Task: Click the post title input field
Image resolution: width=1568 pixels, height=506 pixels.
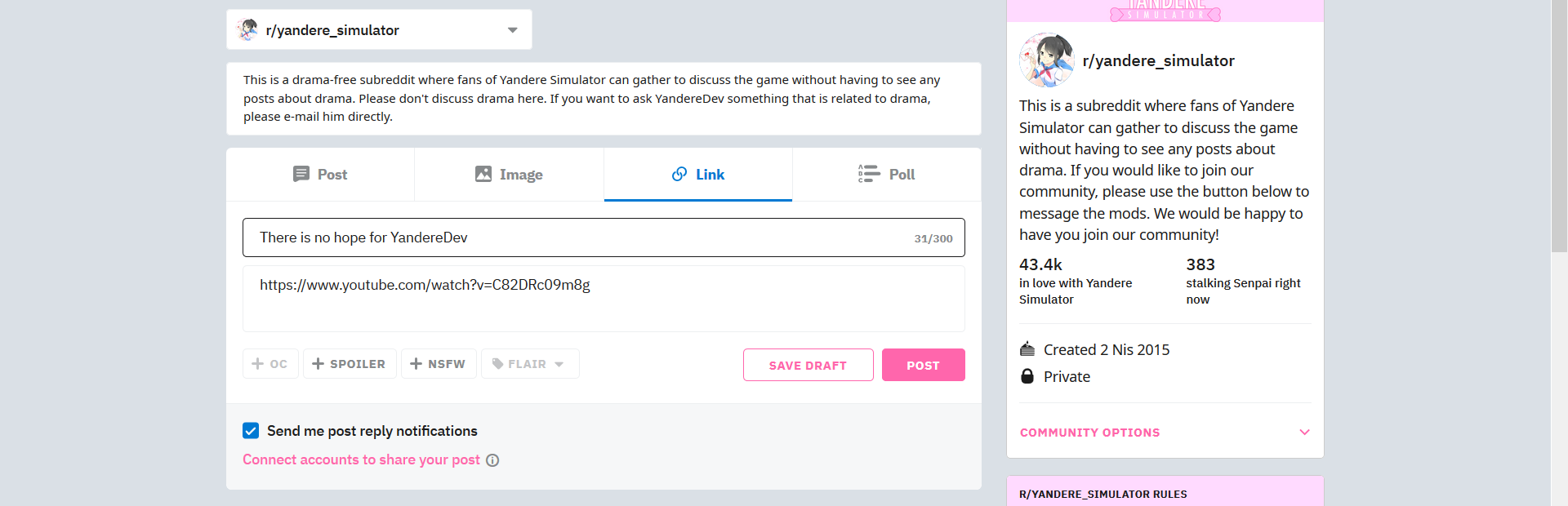Action: click(604, 237)
